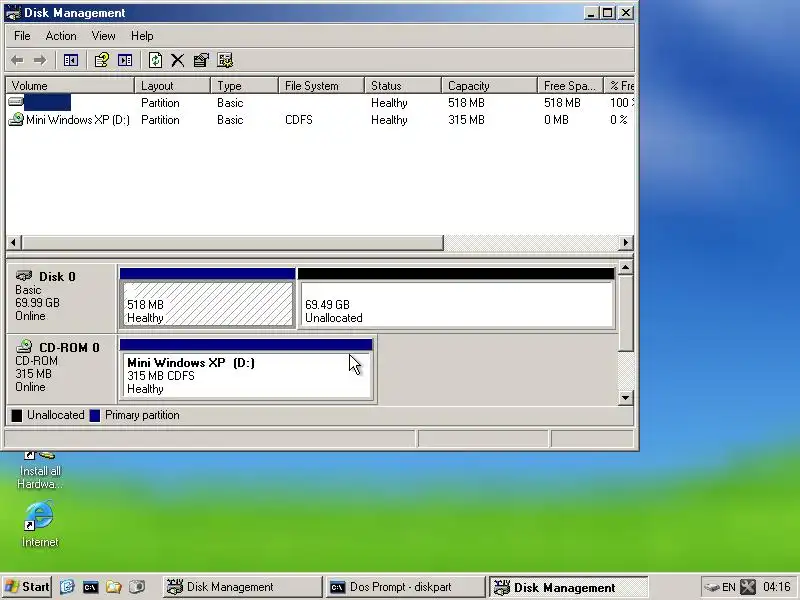Image resolution: width=800 pixels, height=600 pixels.
Task: Open the Help menu
Action: (x=142, y=36)
